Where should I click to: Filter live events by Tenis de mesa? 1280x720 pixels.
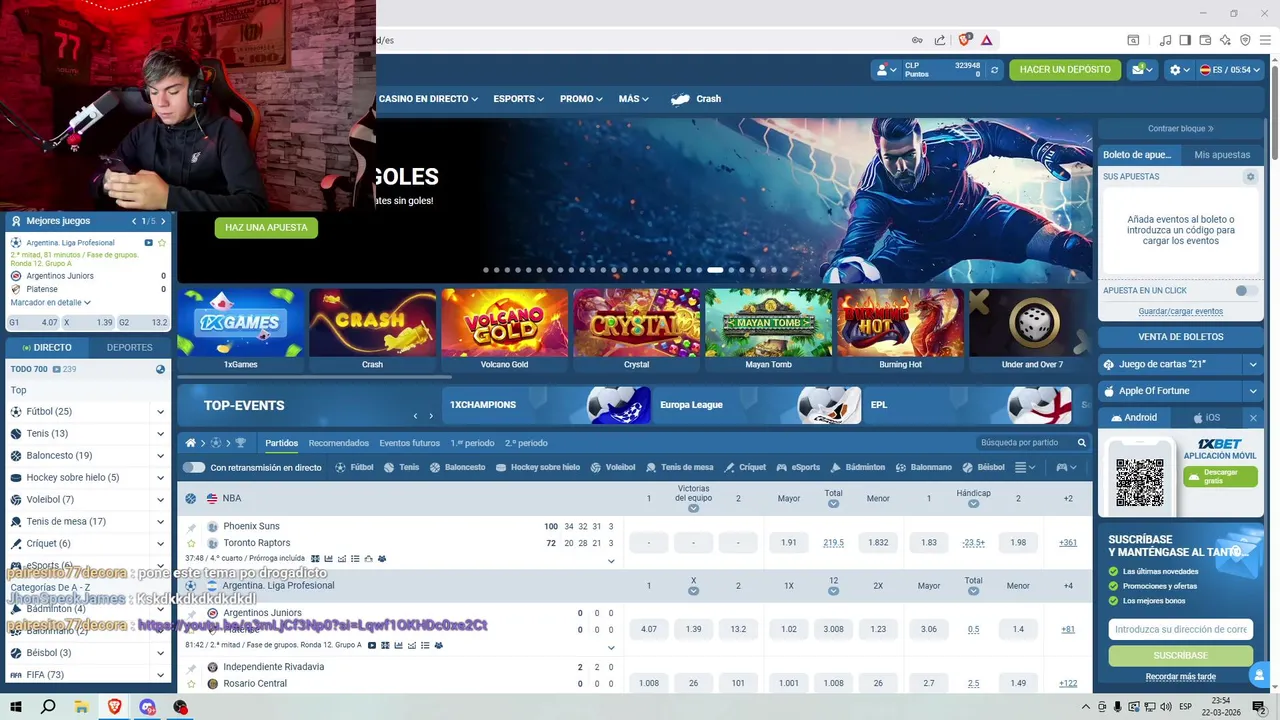coord(680,467)
